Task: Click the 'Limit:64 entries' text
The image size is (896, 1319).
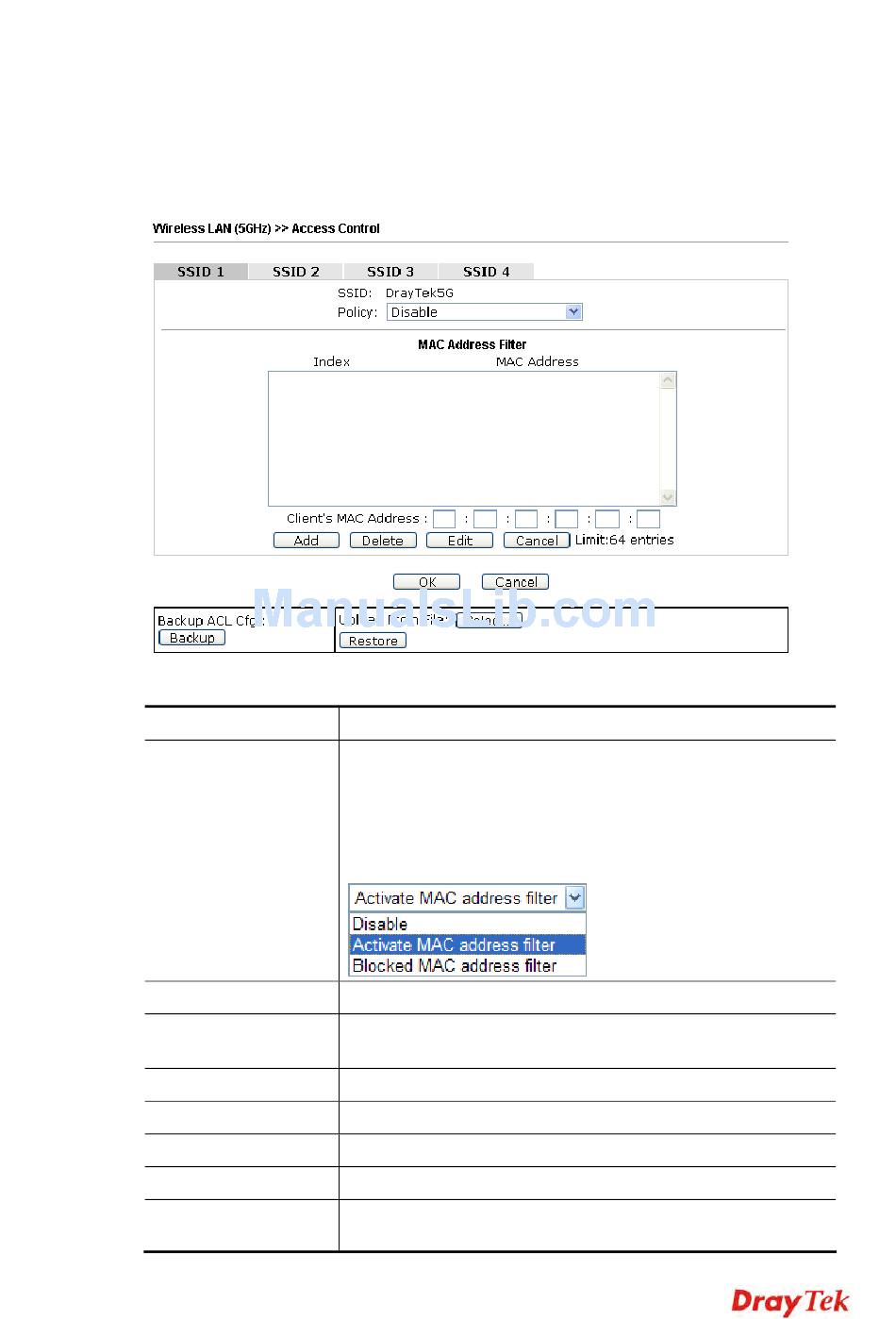Action: pos(624,540)
